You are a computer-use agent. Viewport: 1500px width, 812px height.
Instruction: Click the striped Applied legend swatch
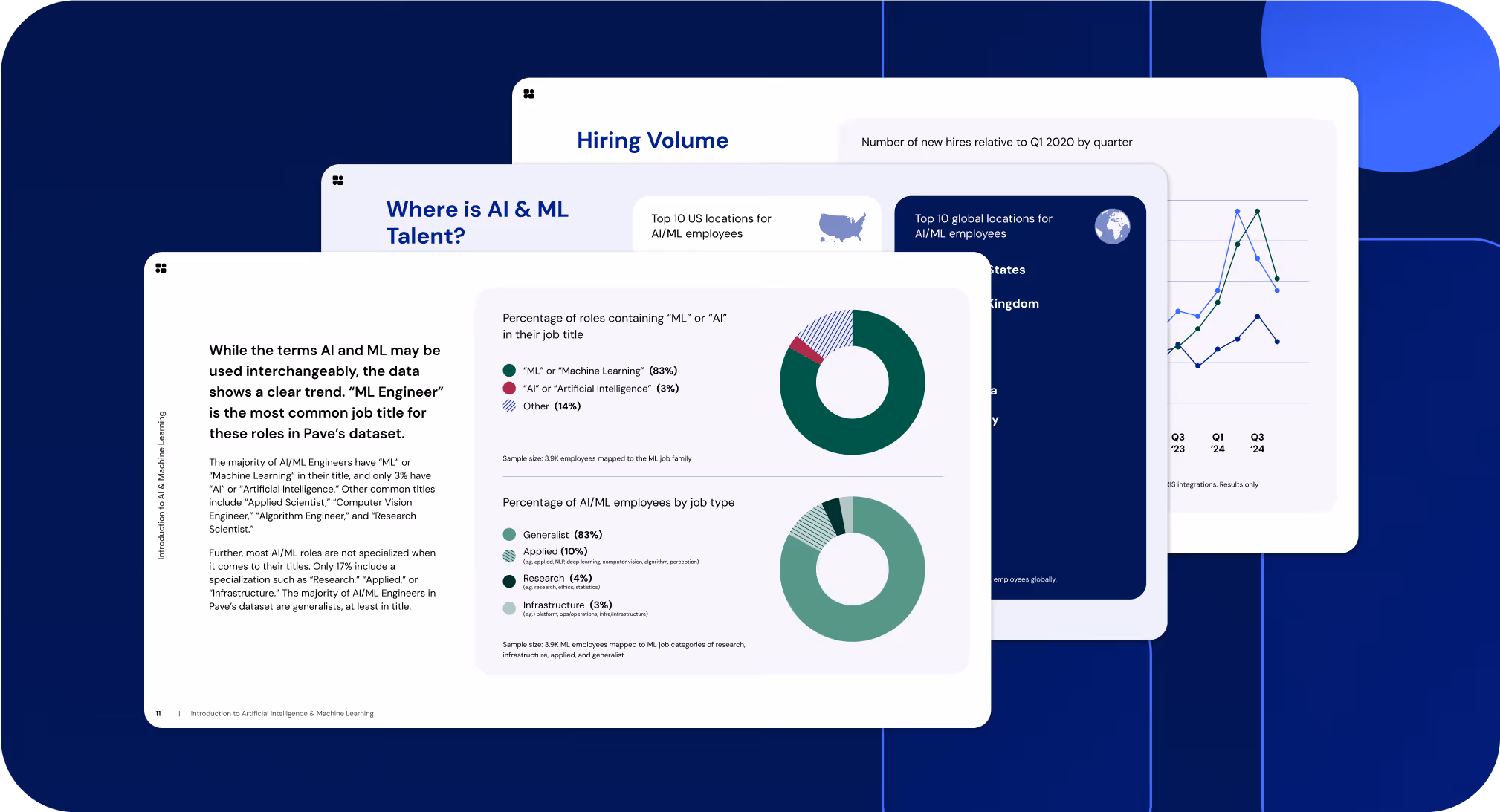coord(509,556)
